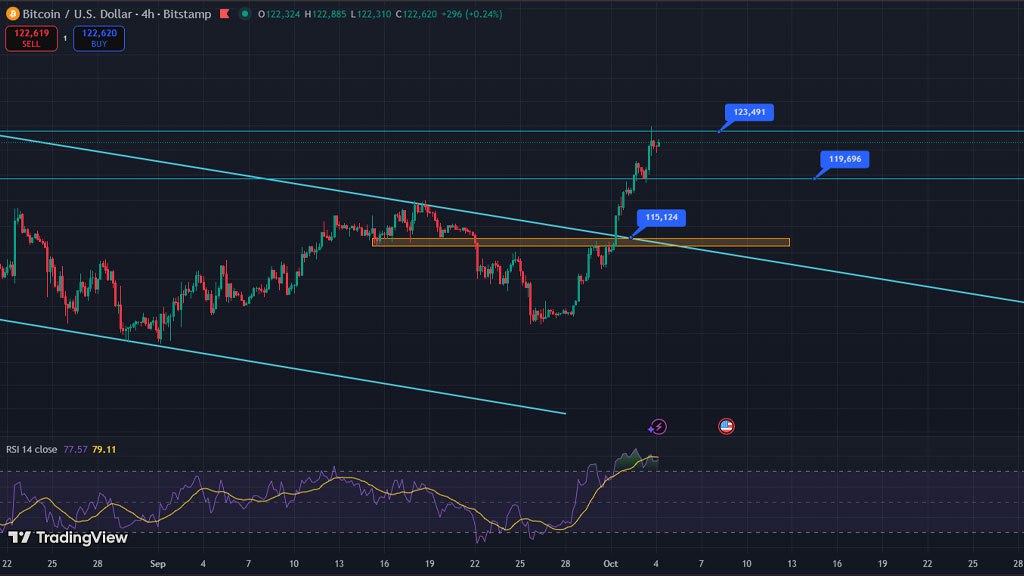
Task: Click the purple RSI value 77.57
Action: [75, 449]
